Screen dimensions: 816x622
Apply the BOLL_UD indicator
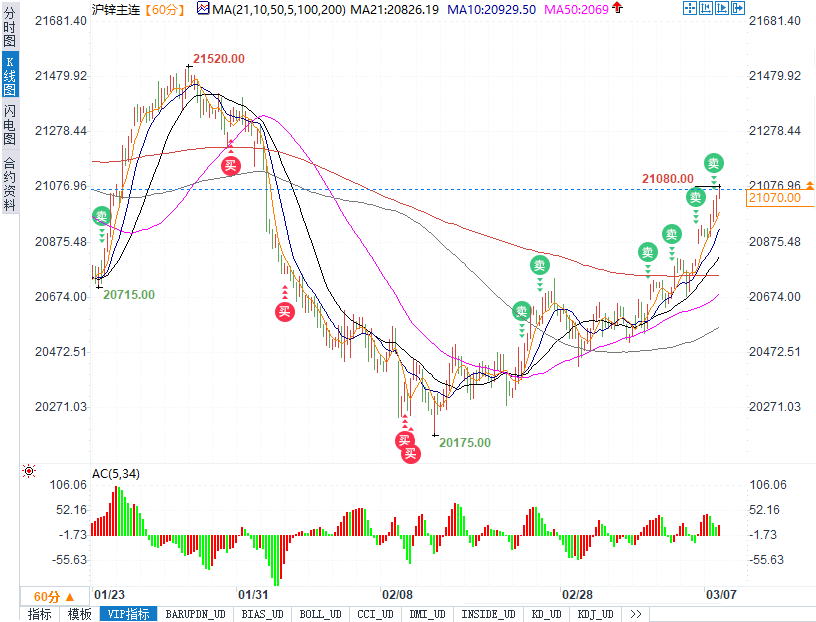(320, 614)
